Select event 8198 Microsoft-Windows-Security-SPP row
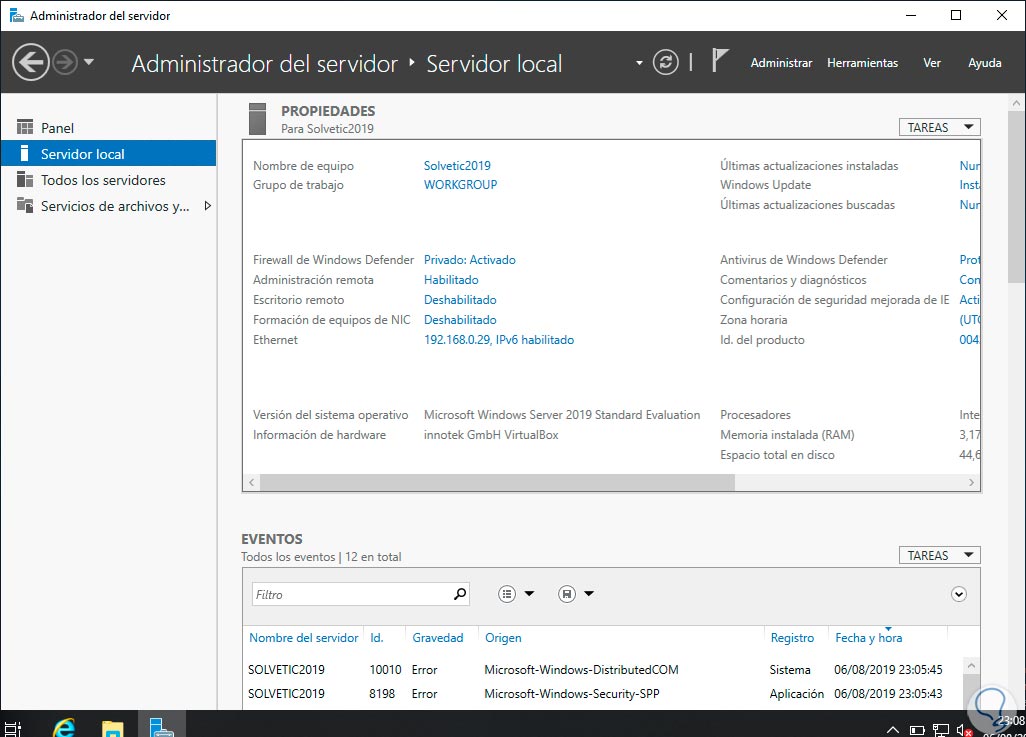Screen dimensions: 1026x737 pos(602,694)
